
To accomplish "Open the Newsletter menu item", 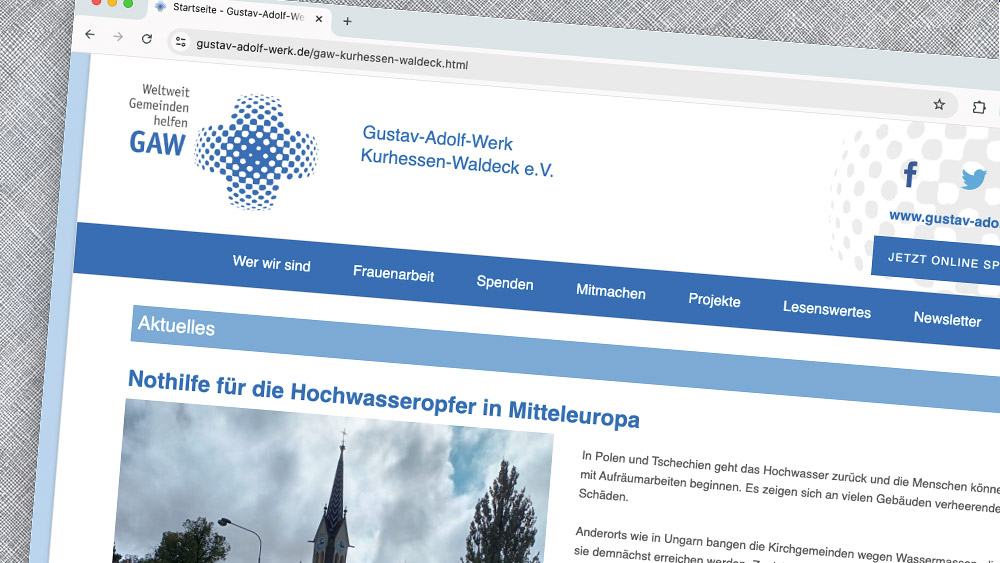I will tap(948, 319).
